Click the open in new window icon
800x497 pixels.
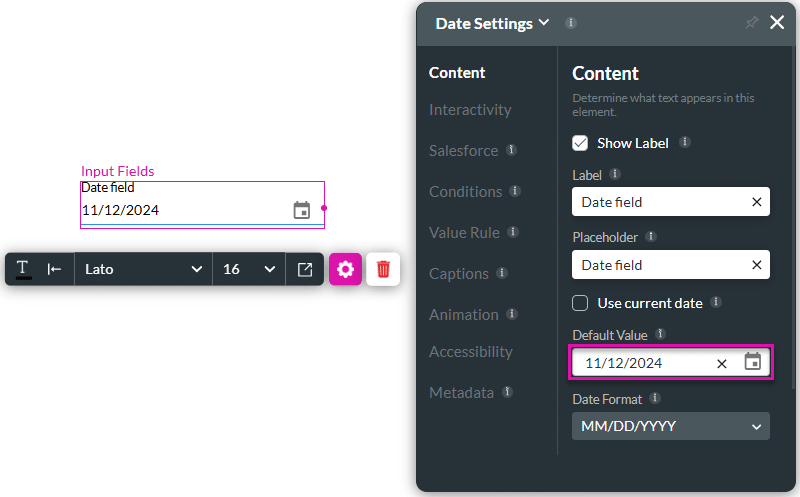click(x=305, y=269)
